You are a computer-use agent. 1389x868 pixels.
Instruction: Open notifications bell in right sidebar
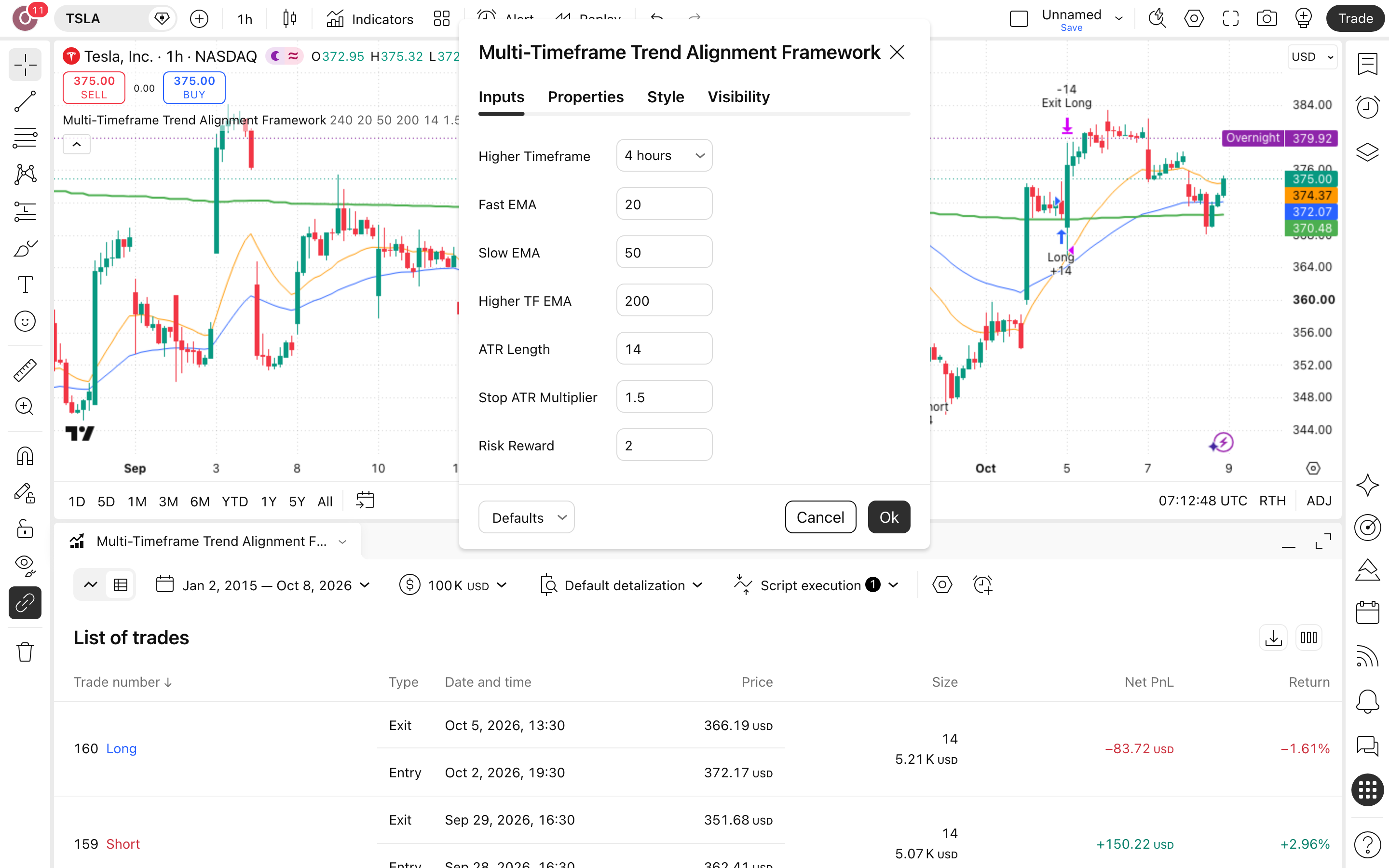(1367, 701)
